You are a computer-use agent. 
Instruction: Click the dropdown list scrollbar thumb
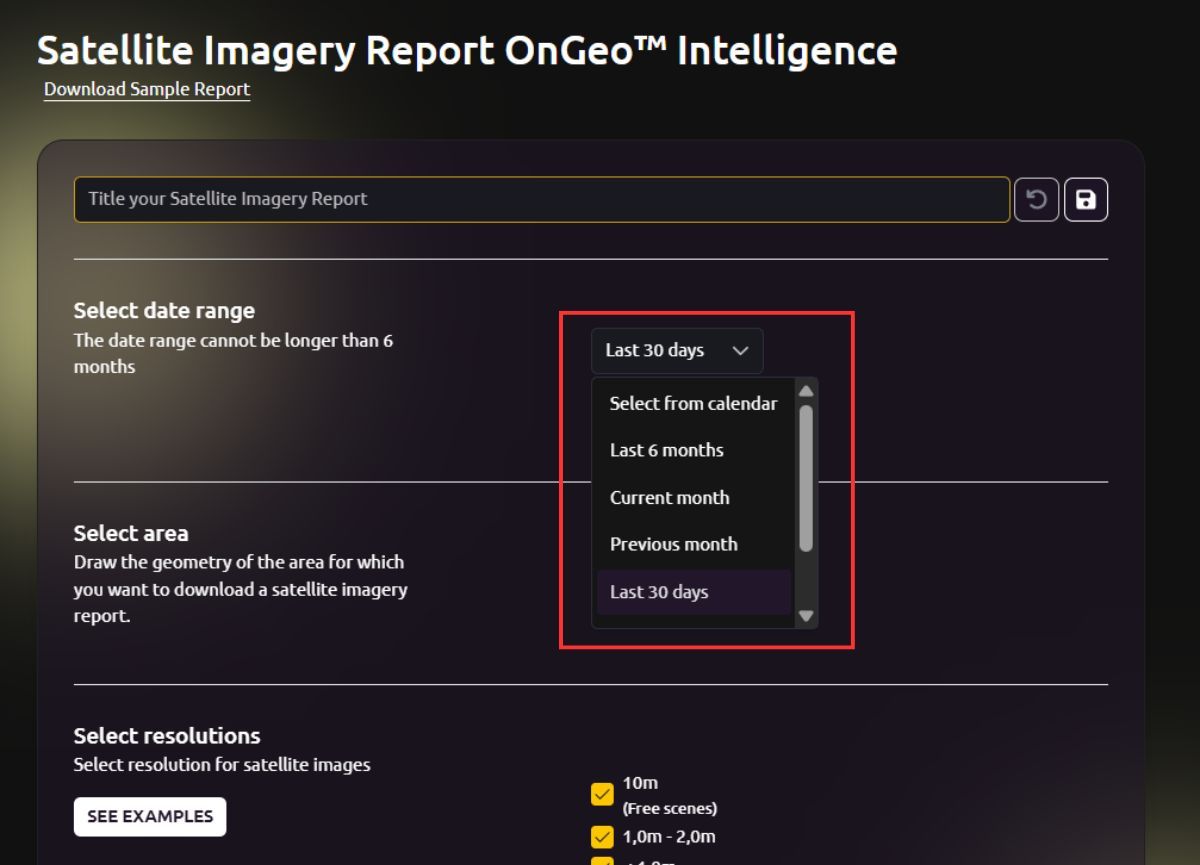click(806, 477)
